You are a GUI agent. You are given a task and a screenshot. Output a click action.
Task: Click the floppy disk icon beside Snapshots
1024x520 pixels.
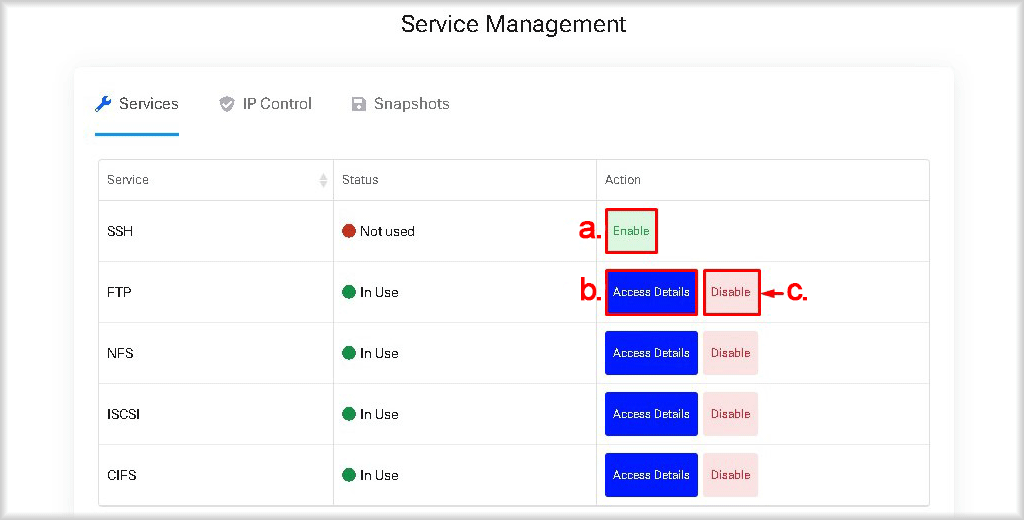click(359, 104)
